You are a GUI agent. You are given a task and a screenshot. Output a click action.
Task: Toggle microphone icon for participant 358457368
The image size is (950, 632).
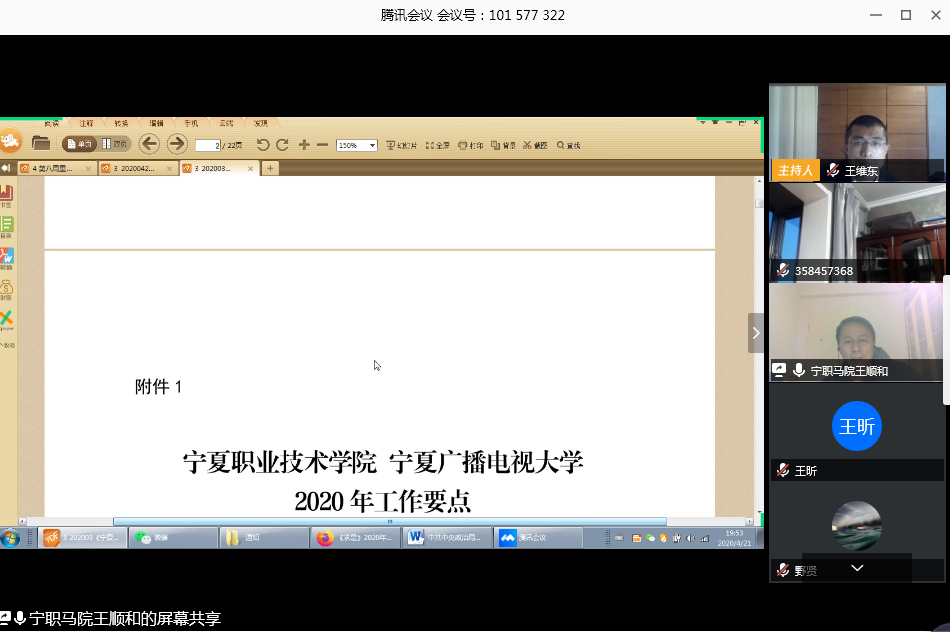click(783, 270)
